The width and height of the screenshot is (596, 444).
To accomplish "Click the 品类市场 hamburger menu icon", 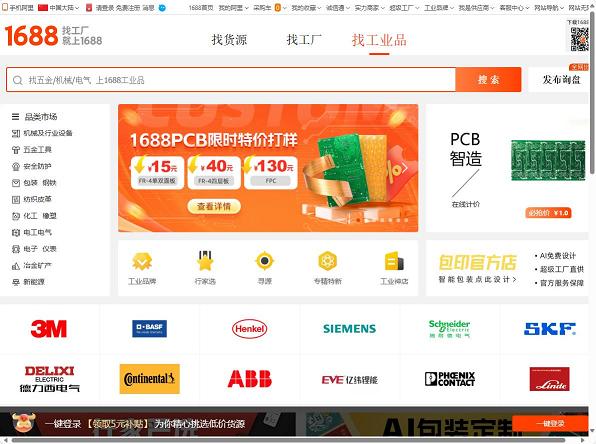I will [15, 117].
